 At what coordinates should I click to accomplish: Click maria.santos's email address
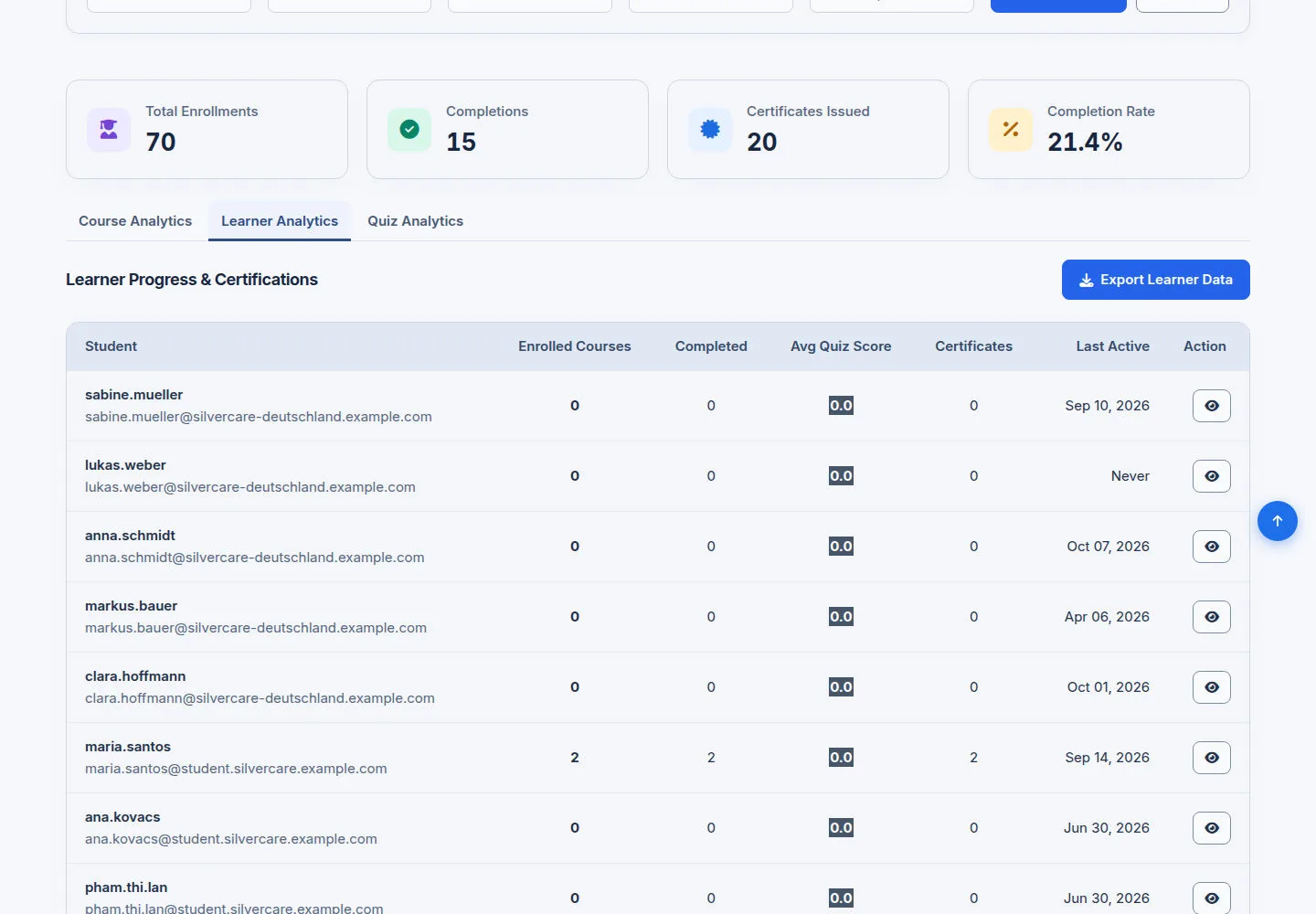[x=236, y=769]
